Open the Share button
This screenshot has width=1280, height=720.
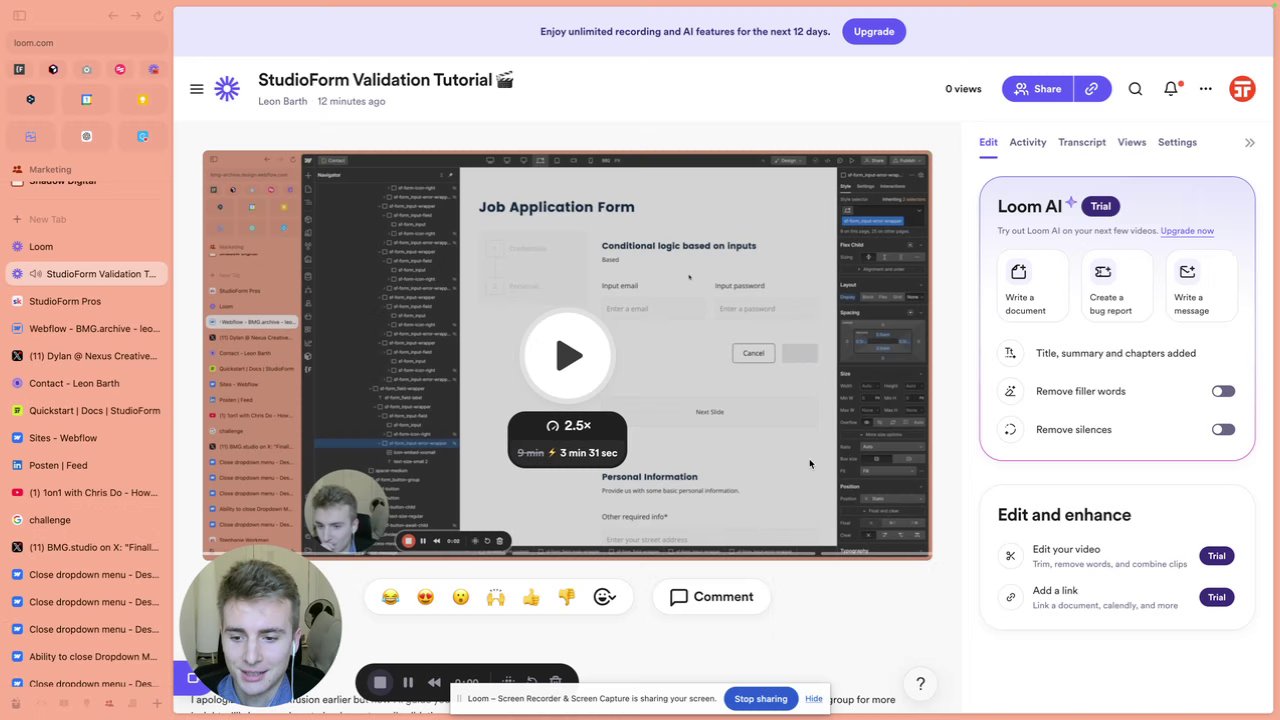[x=1038, y=89]
